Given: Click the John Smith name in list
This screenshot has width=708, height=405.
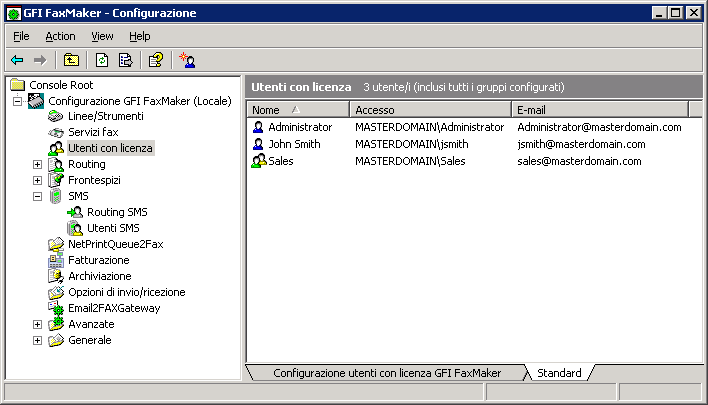Looking at the screenshot, I should point(294,144).
